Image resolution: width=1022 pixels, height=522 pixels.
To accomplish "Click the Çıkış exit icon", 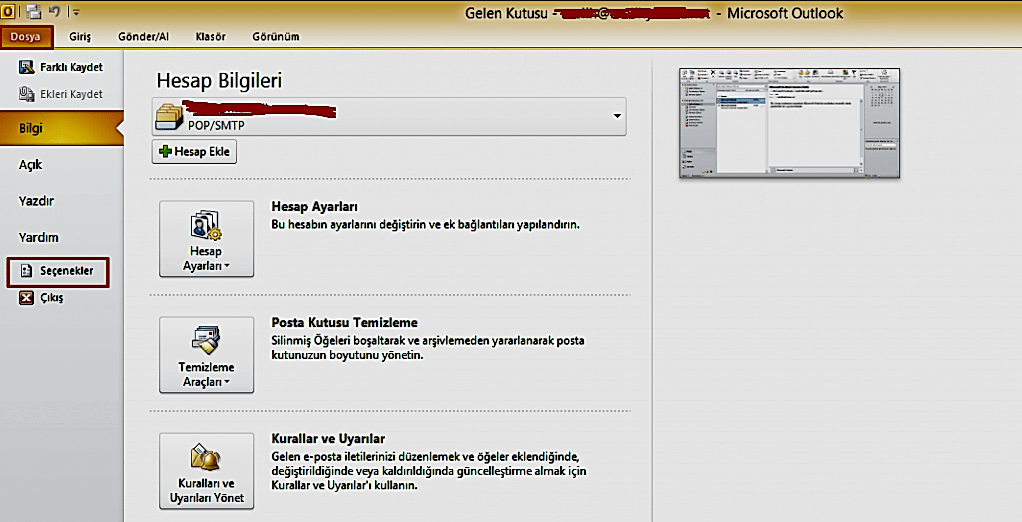I will (x=26, y=298).
